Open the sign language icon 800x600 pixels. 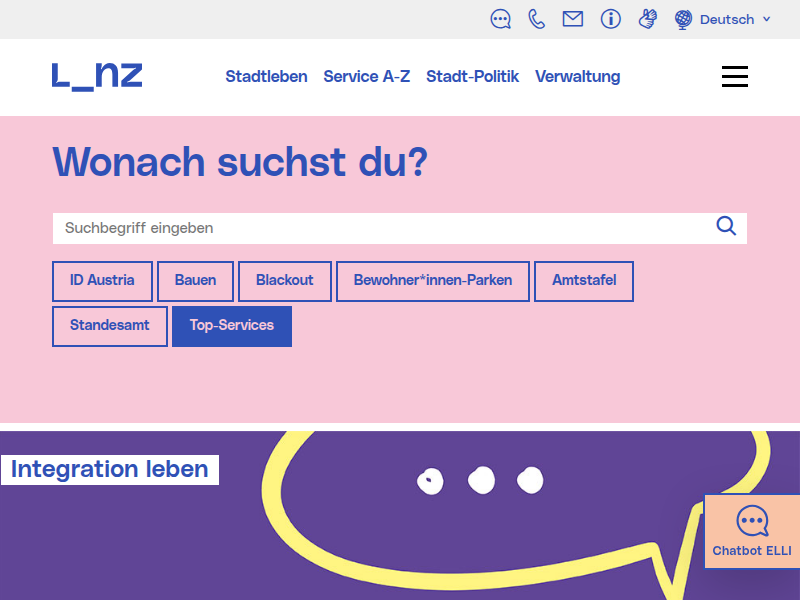(x=648, y=19)
